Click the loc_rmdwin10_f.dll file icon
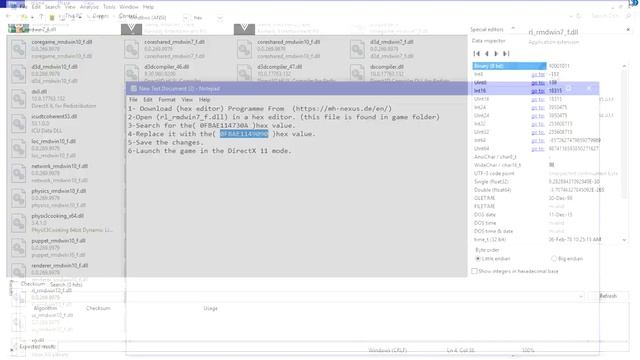This screenshot has height=360, width=640. [x=19, y=149]
